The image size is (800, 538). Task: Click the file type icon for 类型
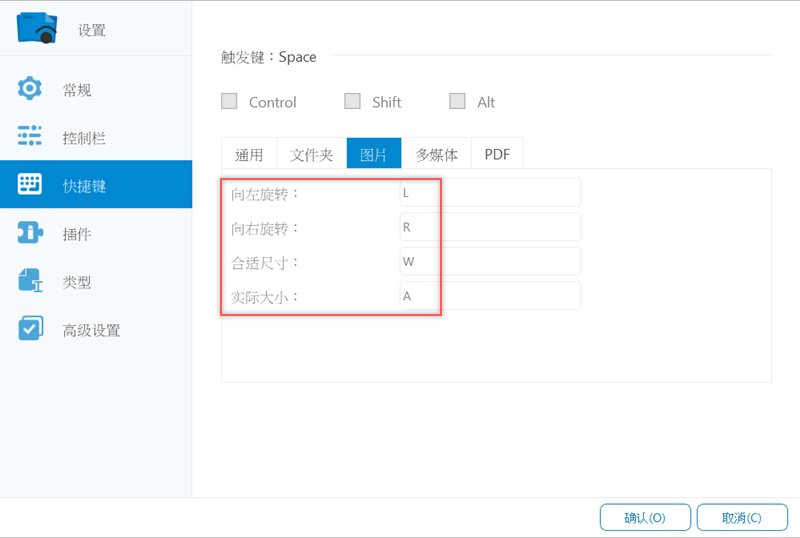tap(31, 281)
